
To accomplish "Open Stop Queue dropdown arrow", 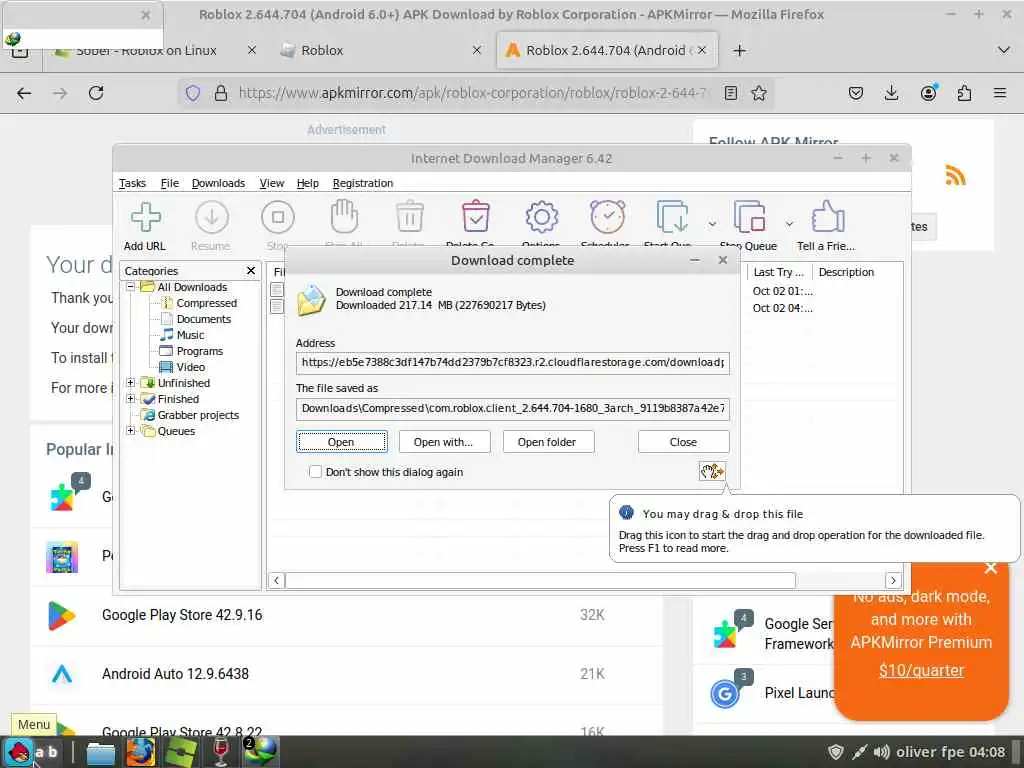I will 789,224.
